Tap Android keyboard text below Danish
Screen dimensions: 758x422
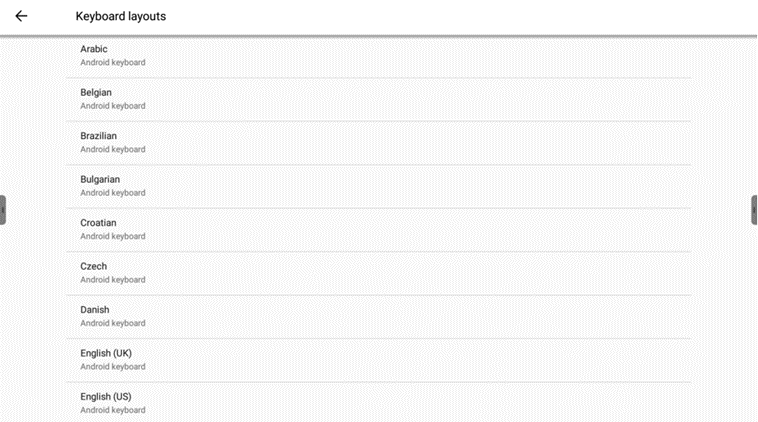point(112,323)
